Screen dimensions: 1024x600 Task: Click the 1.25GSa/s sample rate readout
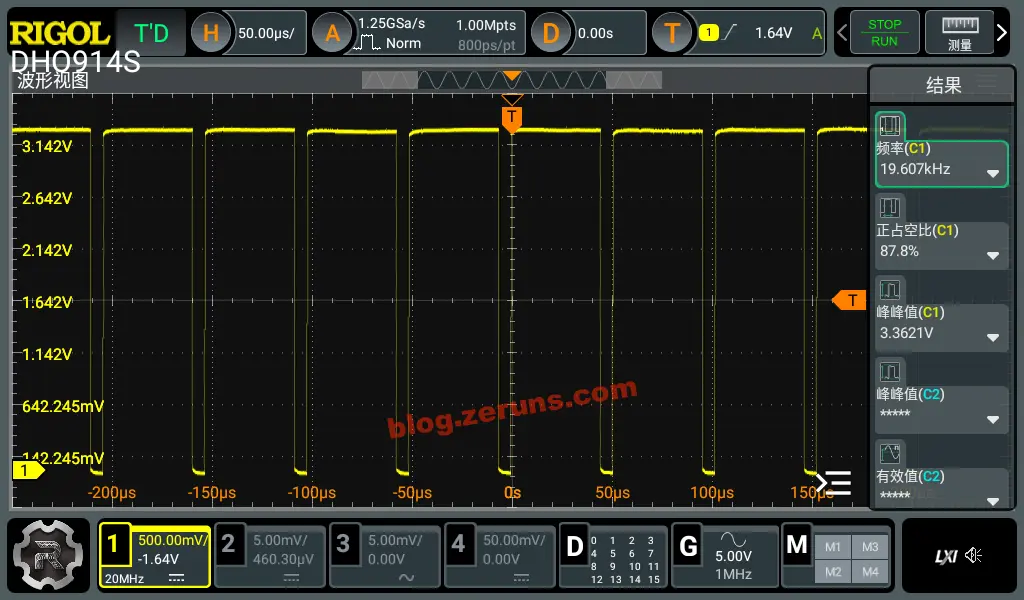click(x=392, y=24)
